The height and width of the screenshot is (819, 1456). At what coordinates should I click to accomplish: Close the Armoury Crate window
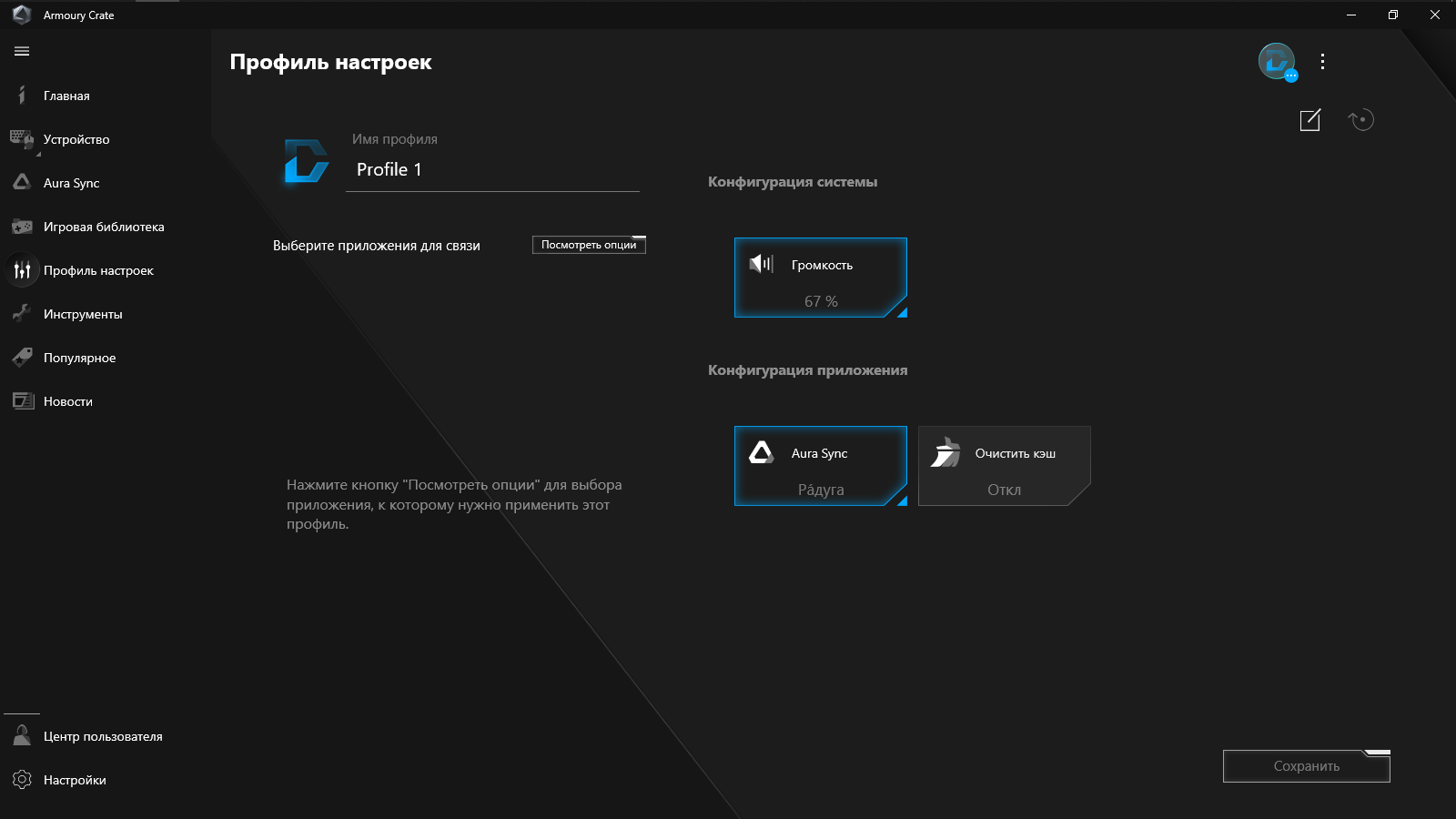(x=1435, y=15)
